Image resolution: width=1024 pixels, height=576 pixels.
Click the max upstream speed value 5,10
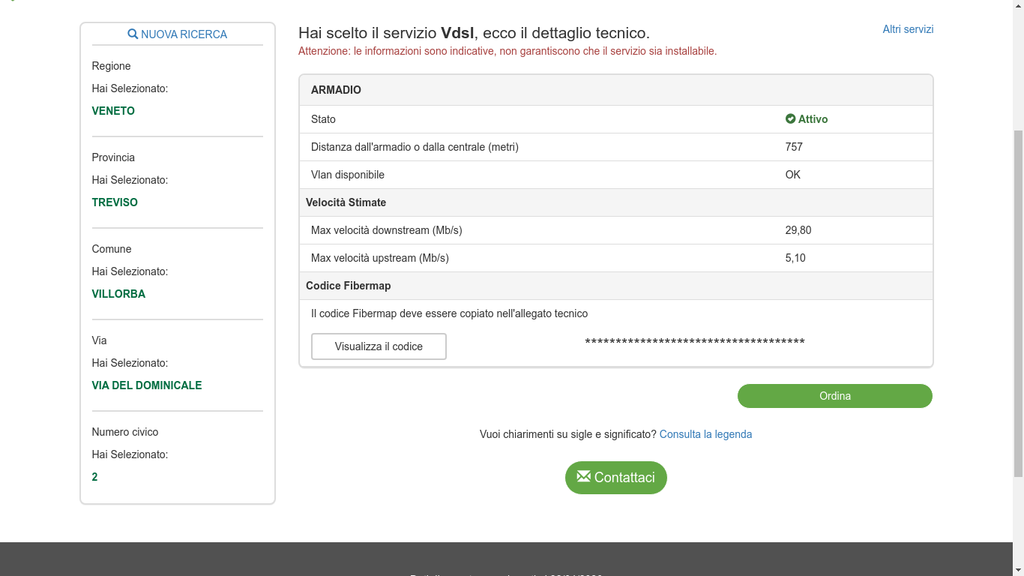coord(795,258)
